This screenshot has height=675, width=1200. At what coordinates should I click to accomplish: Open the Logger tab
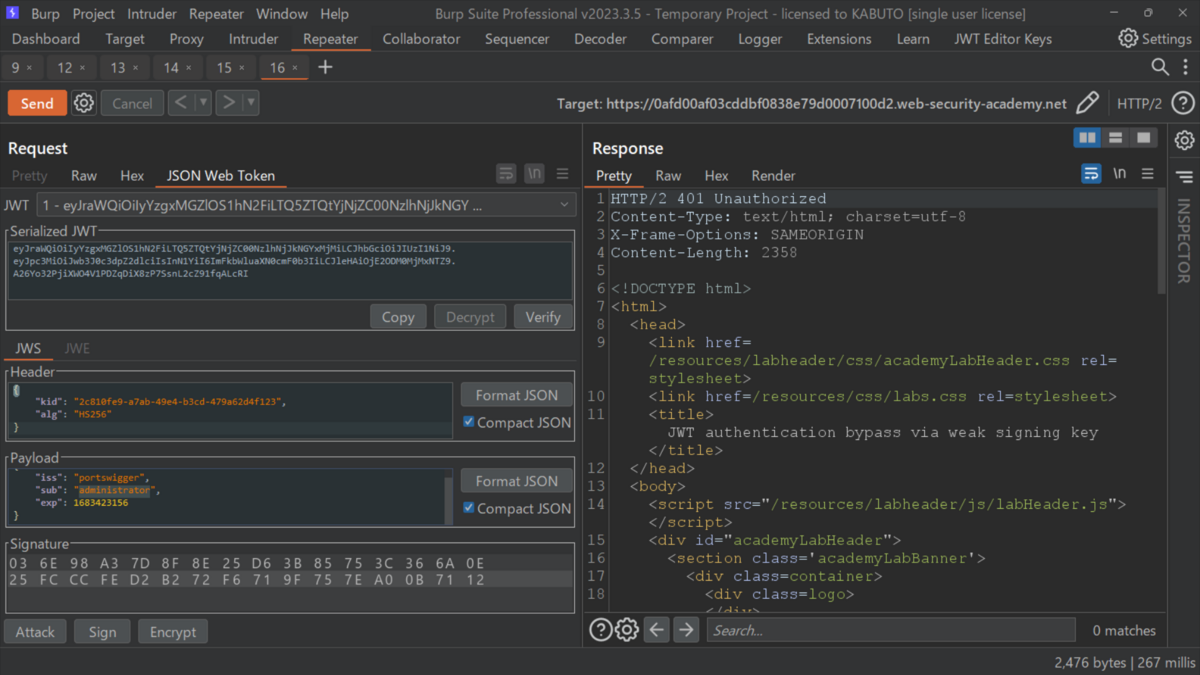point(760,38)
